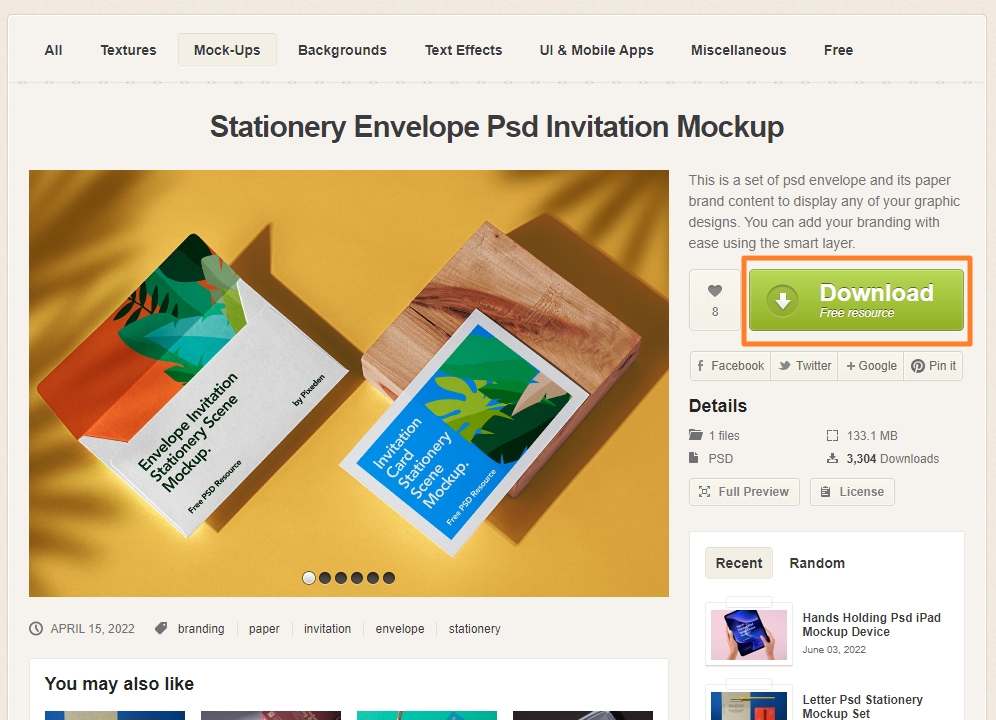The height and width of the screenshot is (720, 996).
Task: Click the clock icon beside April 15, 2022
Action: tap(36, 628)
